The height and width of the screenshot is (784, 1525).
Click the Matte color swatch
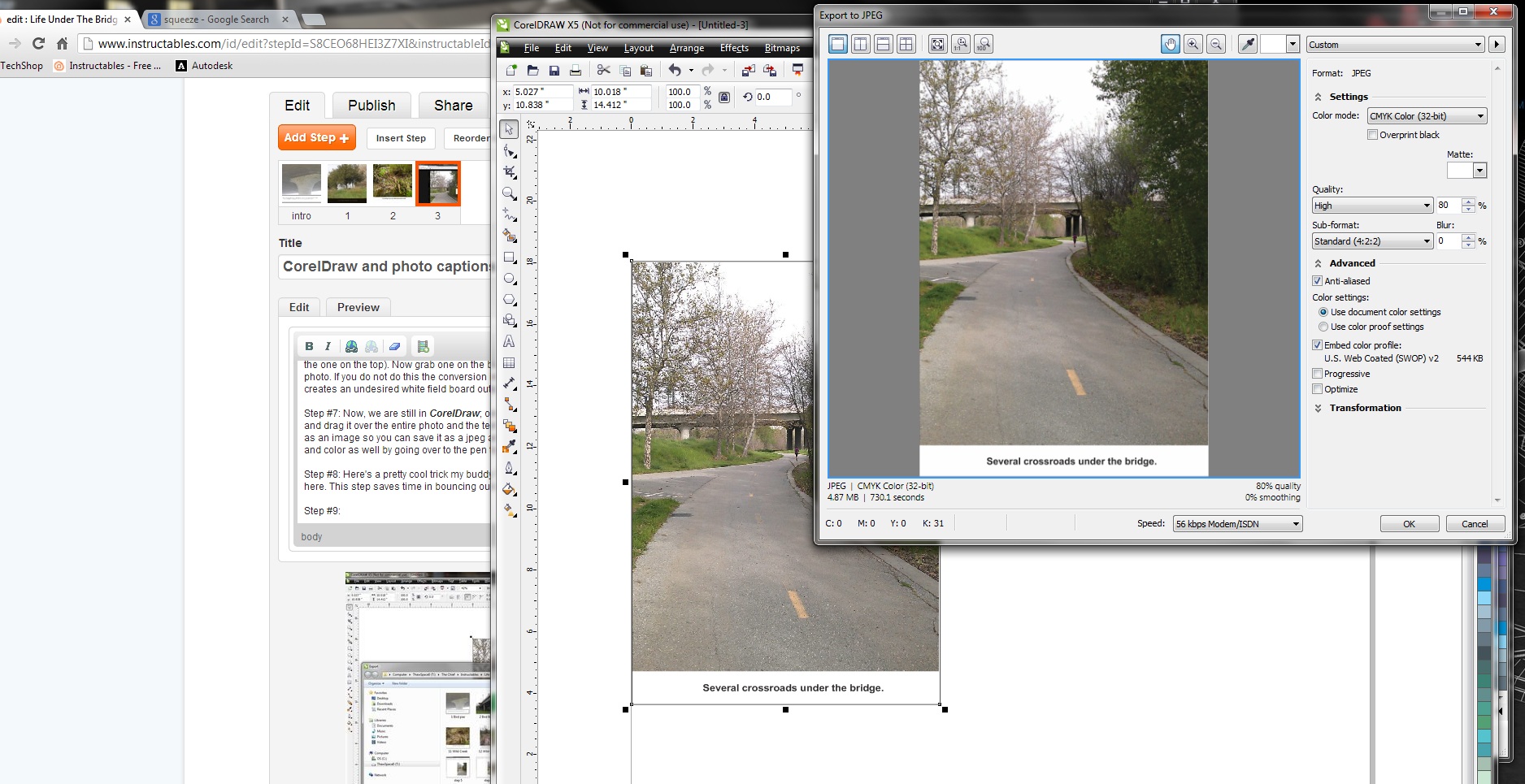(x=1460, y=171)
